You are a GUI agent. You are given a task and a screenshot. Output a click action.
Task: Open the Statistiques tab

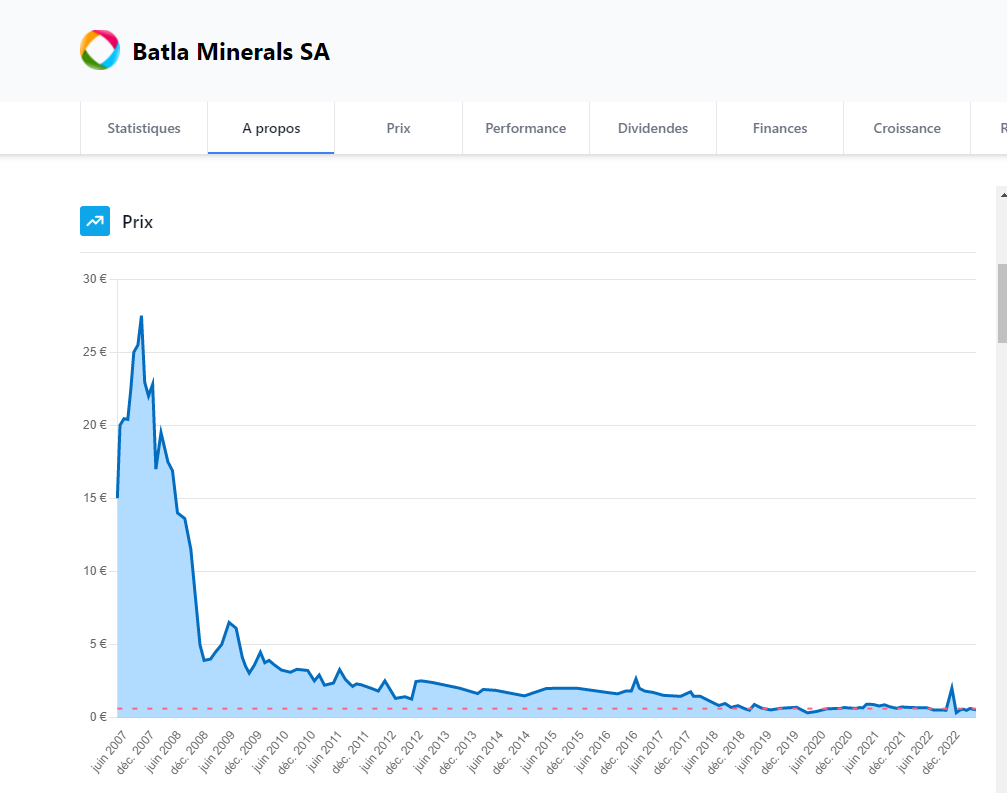(144, 128)
